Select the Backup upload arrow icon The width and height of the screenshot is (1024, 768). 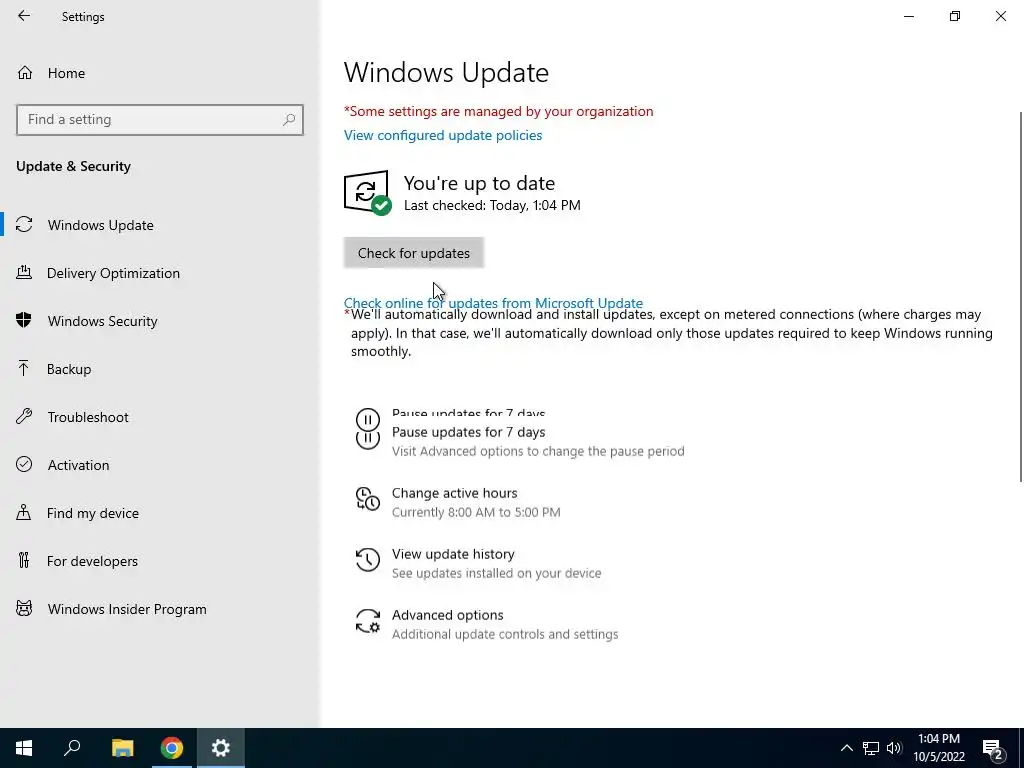pos(24,369)
